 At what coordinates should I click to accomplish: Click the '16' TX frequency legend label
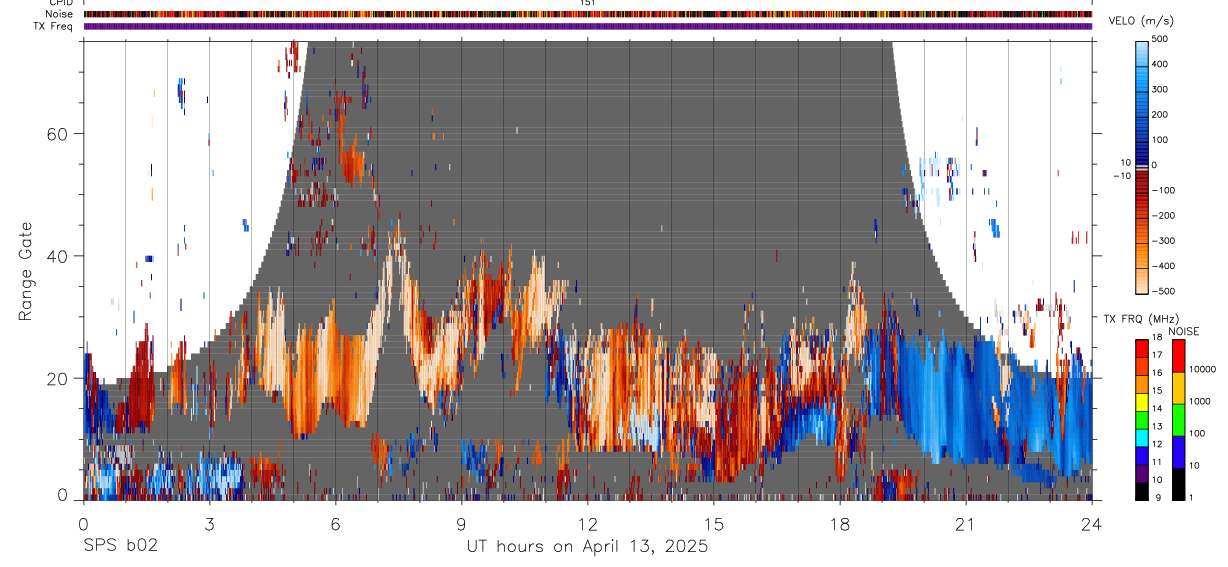[x=1156, y=373]
